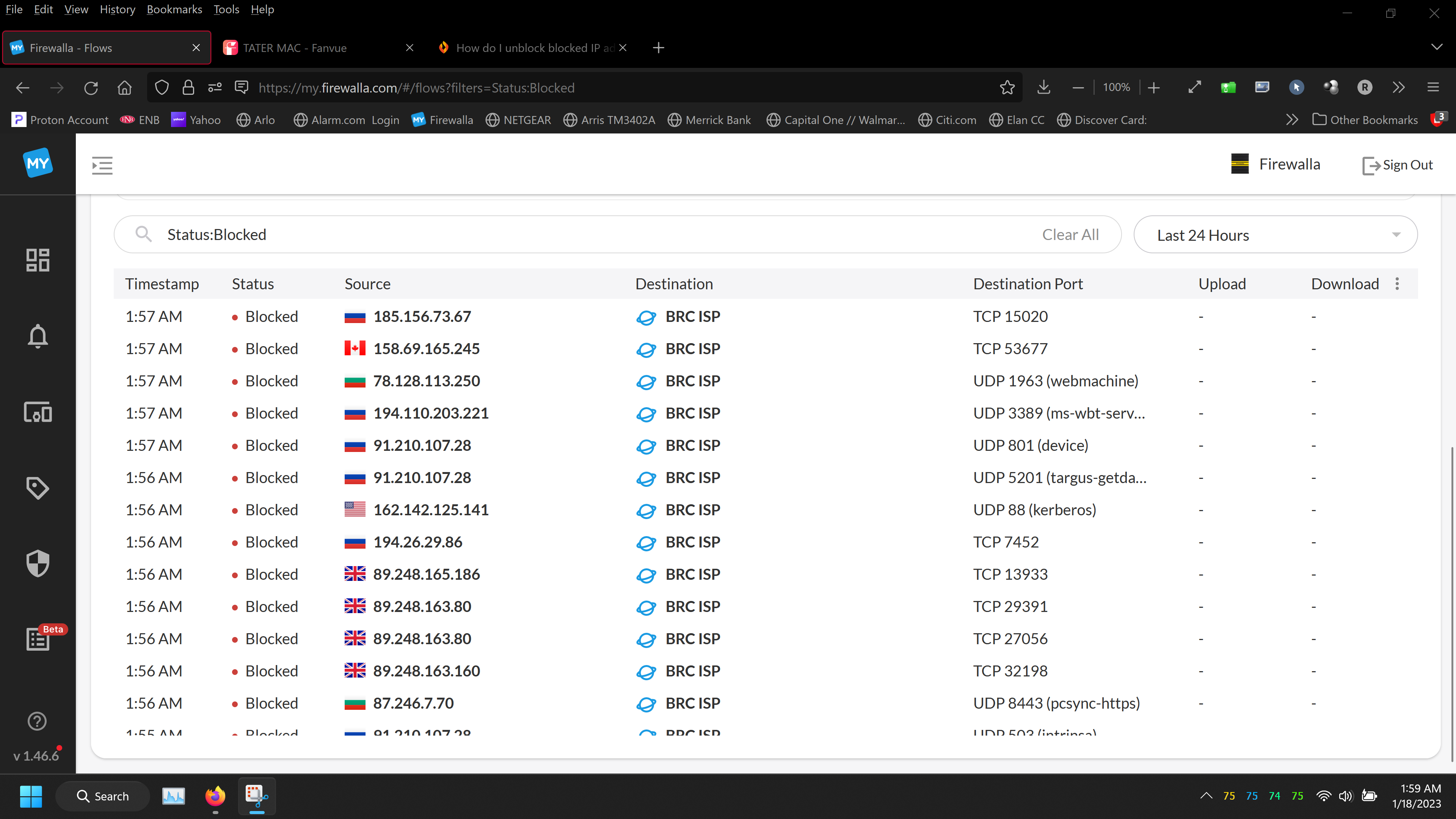Click Clear All in the filter bar
The width and height of the screenshot is (1456, 819).
coord(1070,235)
